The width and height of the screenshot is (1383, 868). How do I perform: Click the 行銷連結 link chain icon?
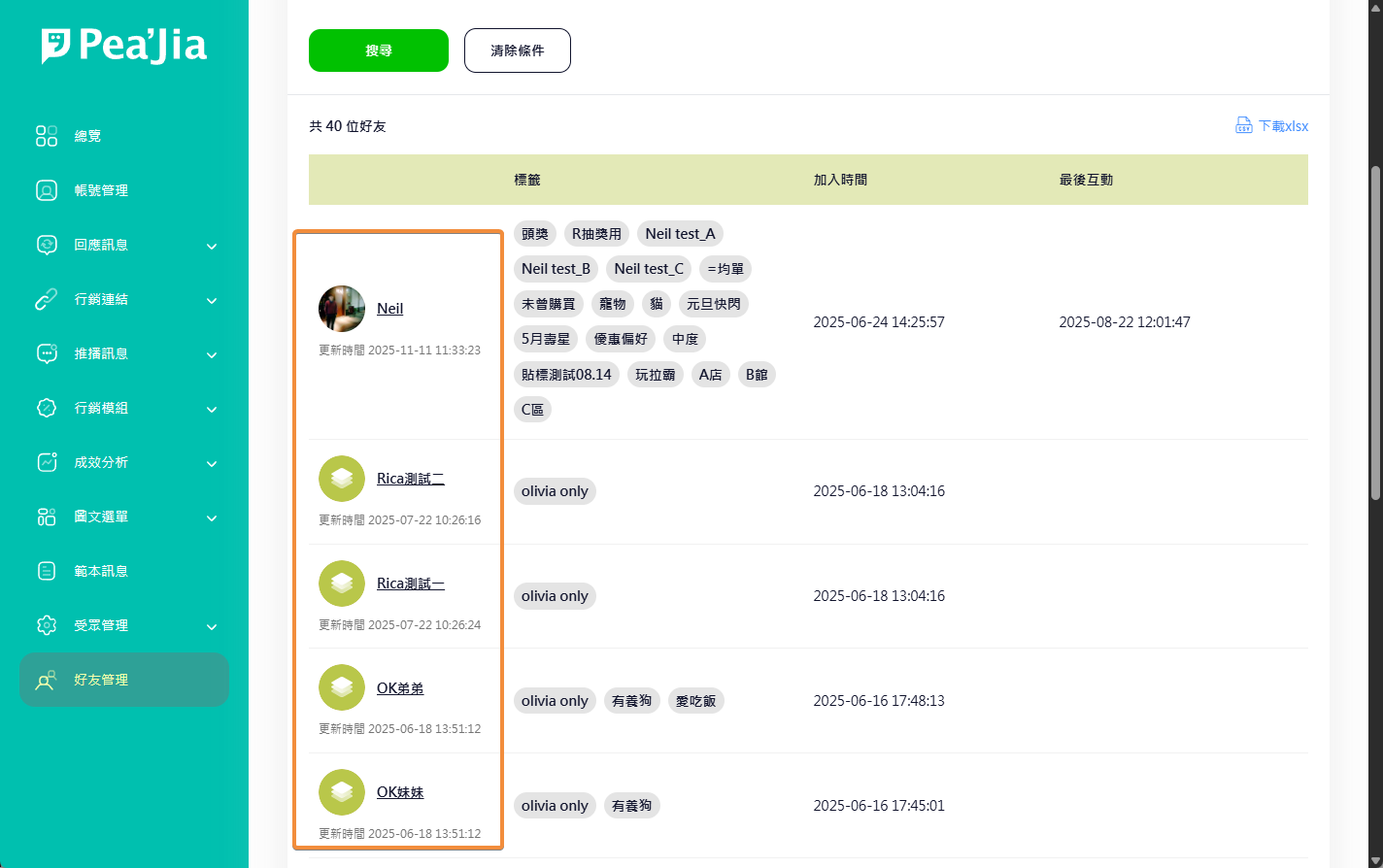coord(47,299)
